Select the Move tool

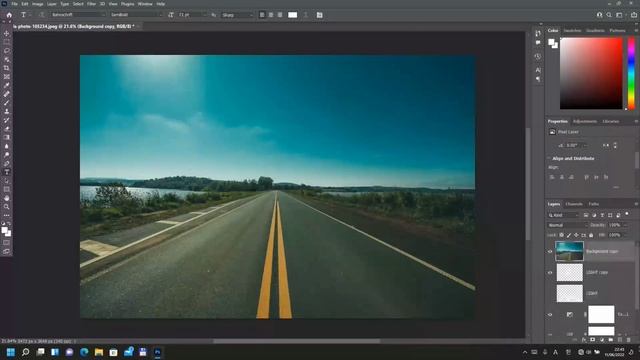click(7, 33)
